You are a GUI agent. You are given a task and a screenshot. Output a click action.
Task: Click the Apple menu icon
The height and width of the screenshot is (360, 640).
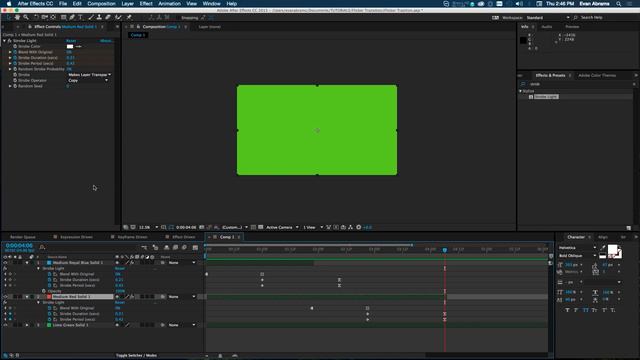(x=9, y=4)
